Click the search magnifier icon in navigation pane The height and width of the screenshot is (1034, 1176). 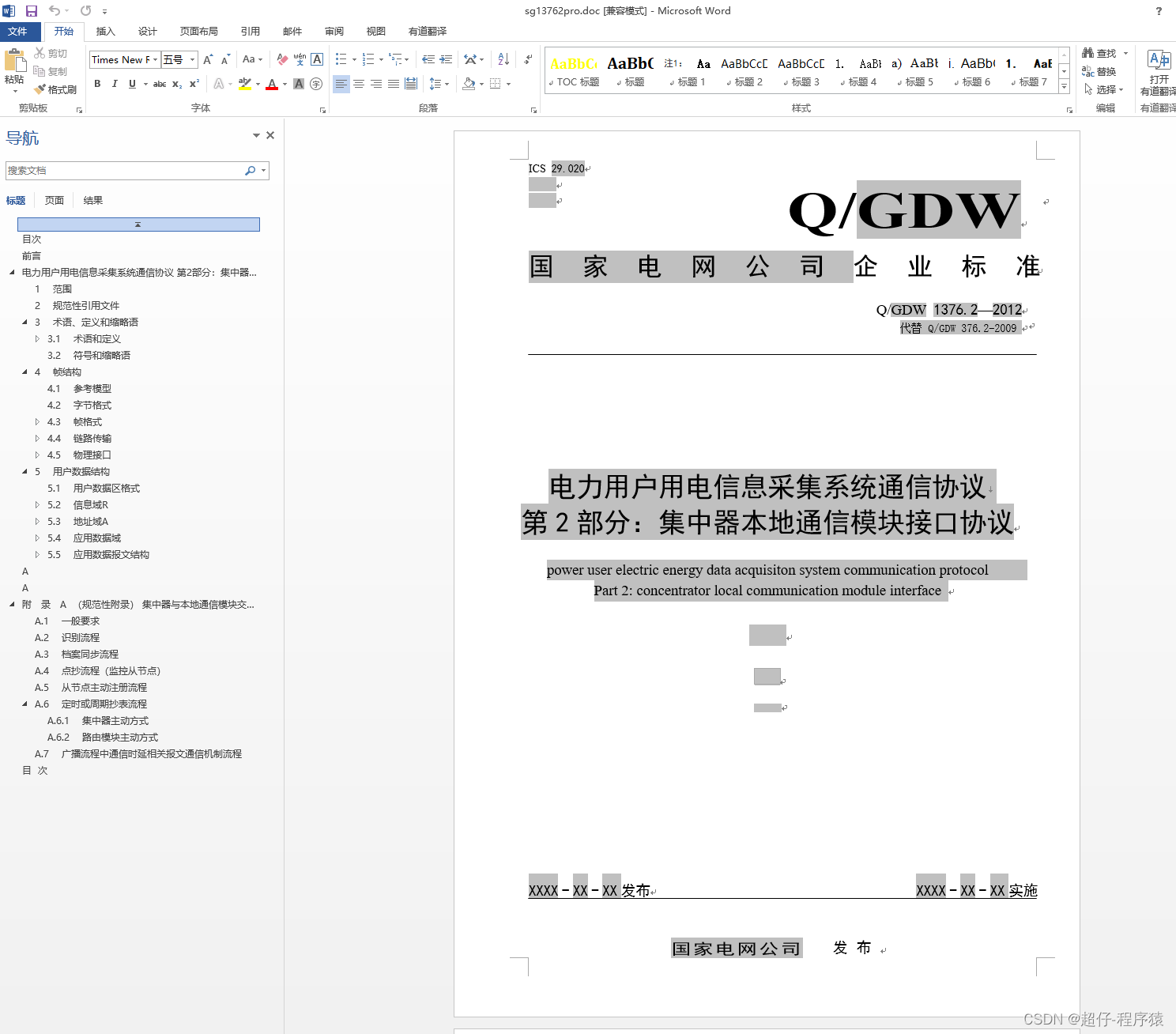(251, 170)
